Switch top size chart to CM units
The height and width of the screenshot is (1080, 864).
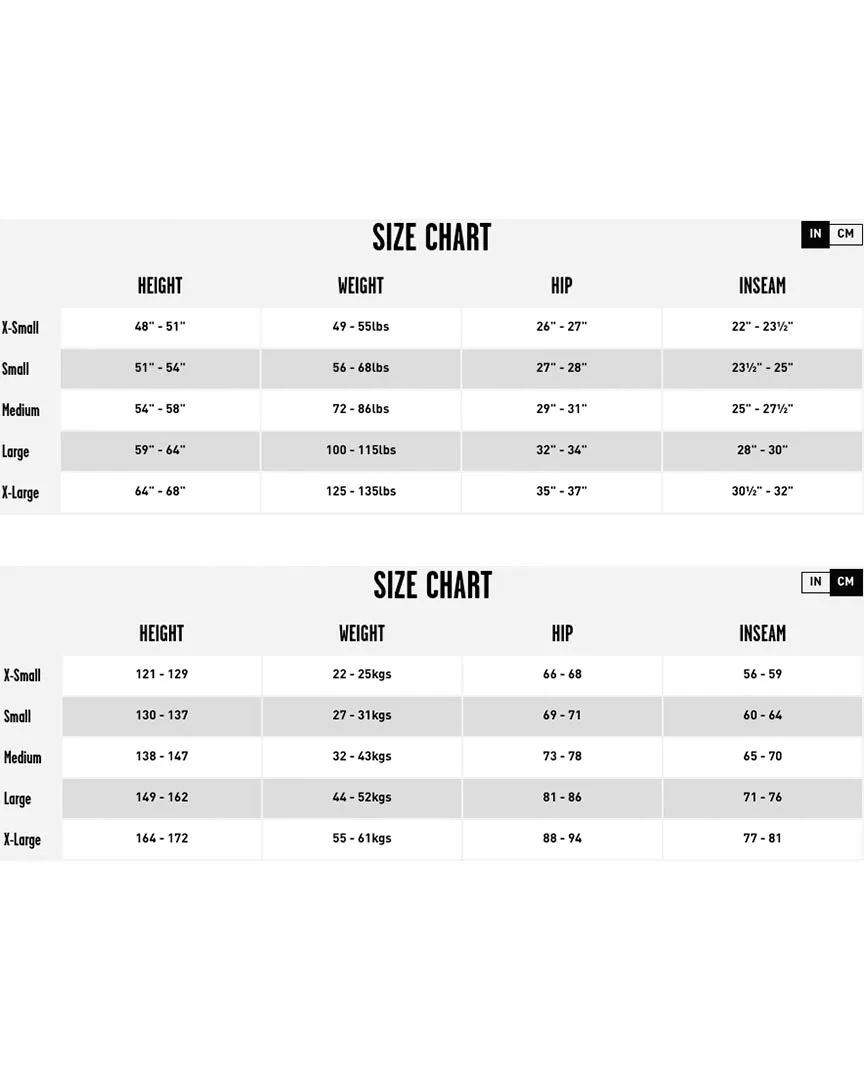coord(845,234)
